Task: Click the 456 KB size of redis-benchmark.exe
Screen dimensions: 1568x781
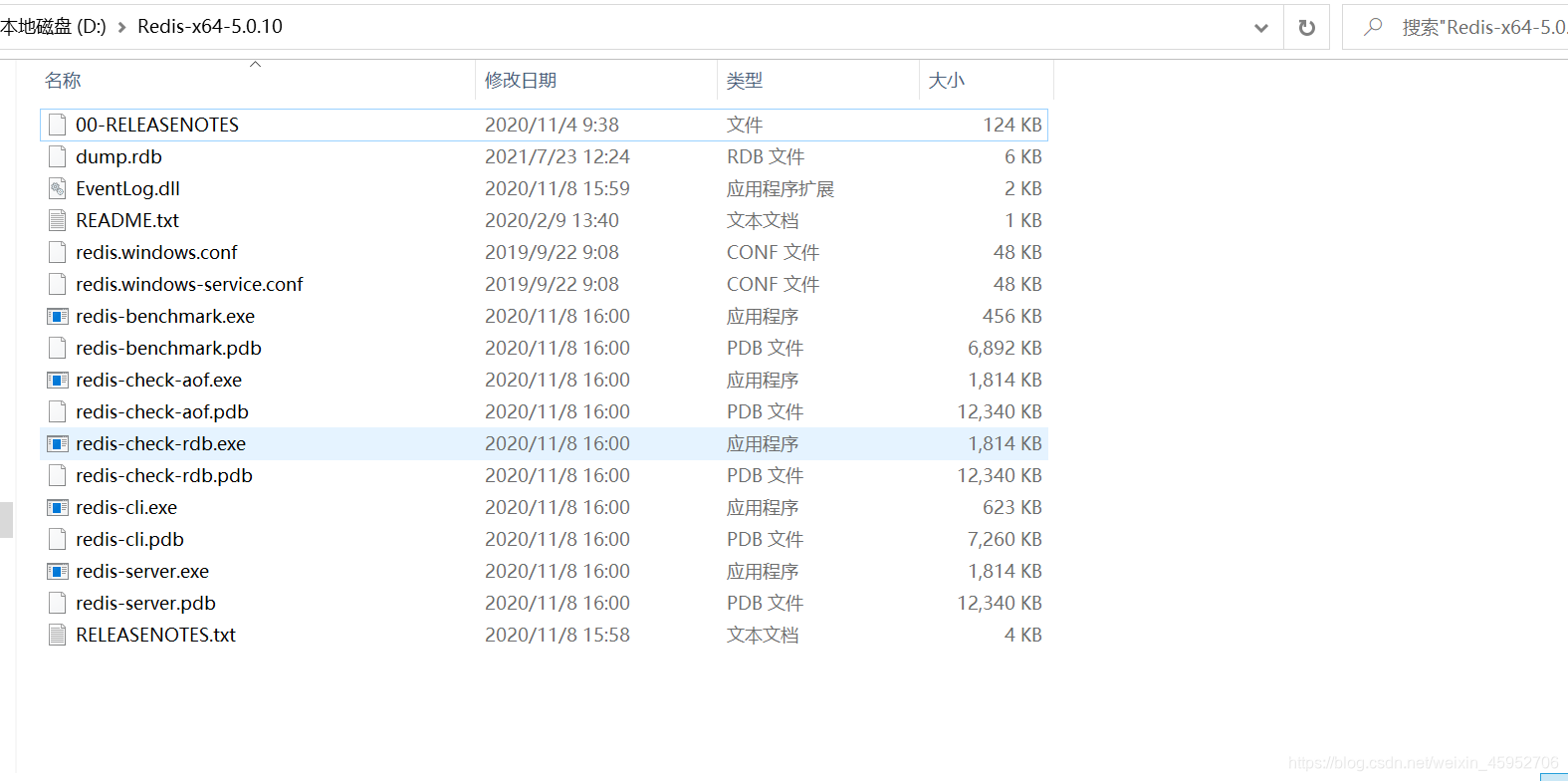Action: coord(1012,316)
